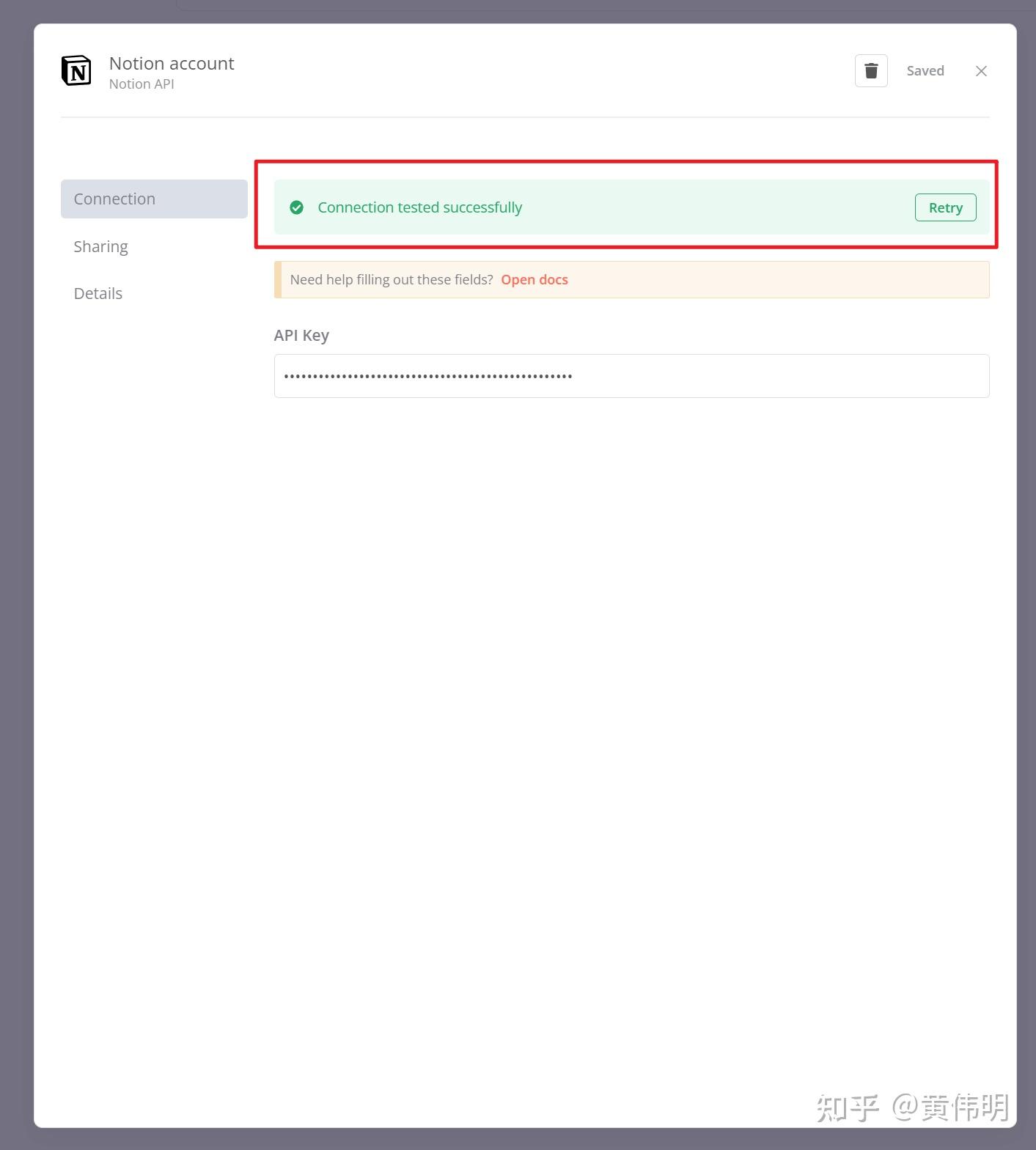This screenshot has width=1036, height=1150.
Task: Open docs link for field help
Action: tap(534, 279)
